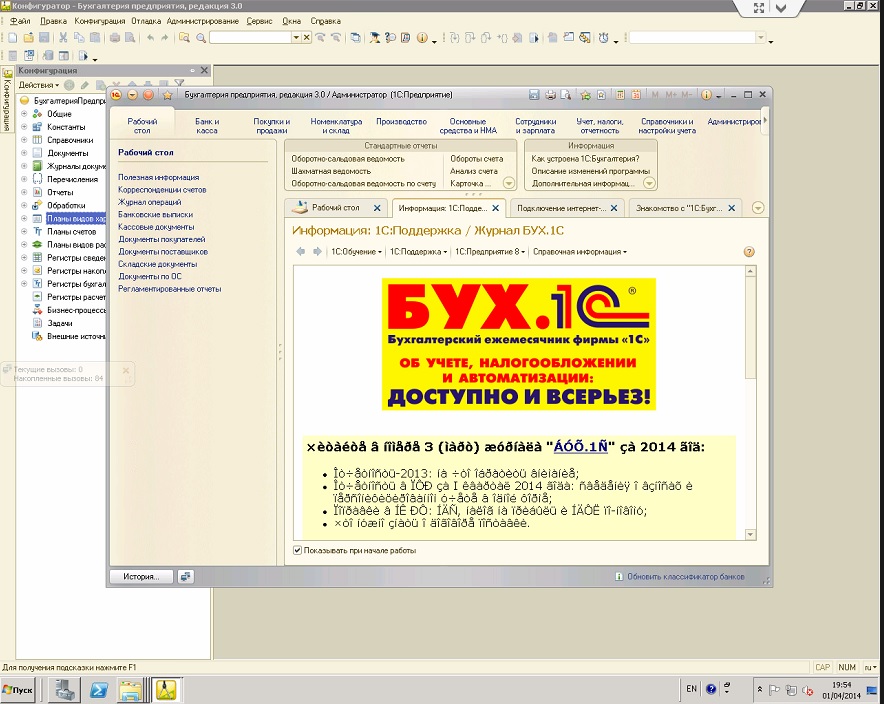Click the favorites star next to window title
The width and height of the screenshot is (884, 704).
tap(167, 95)
